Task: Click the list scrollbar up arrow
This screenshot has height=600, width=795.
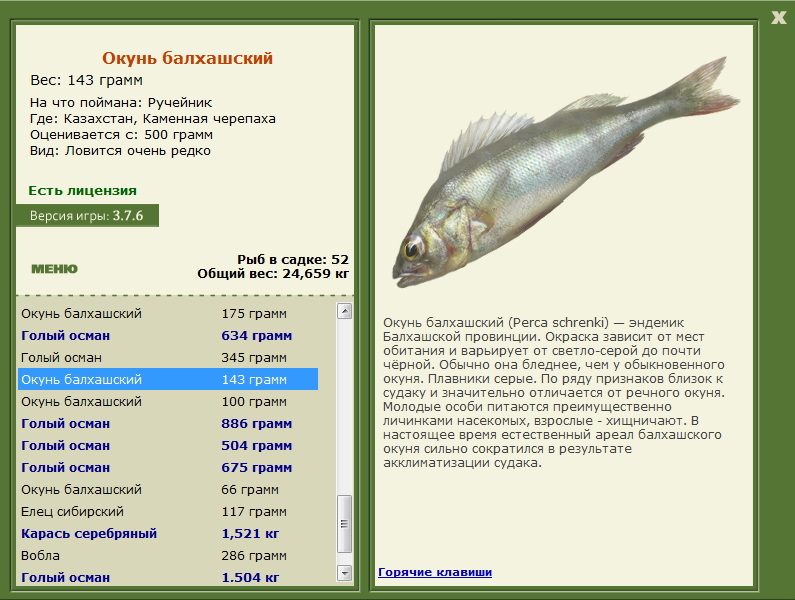Action: pyautogui.click(x=344, y=311)
